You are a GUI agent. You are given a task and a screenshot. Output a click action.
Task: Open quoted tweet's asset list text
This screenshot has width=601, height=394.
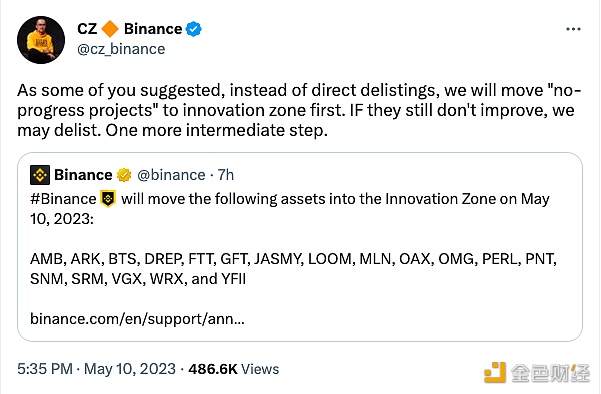coord(293,269)
